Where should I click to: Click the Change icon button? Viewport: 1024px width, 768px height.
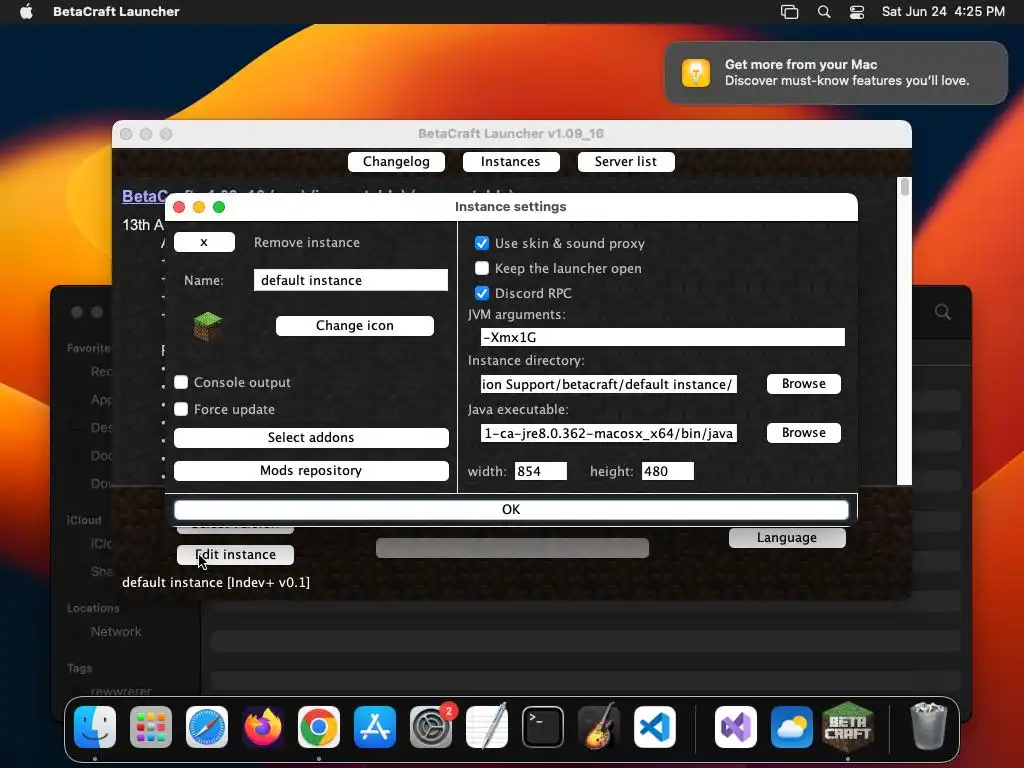(x=355, y=326)
